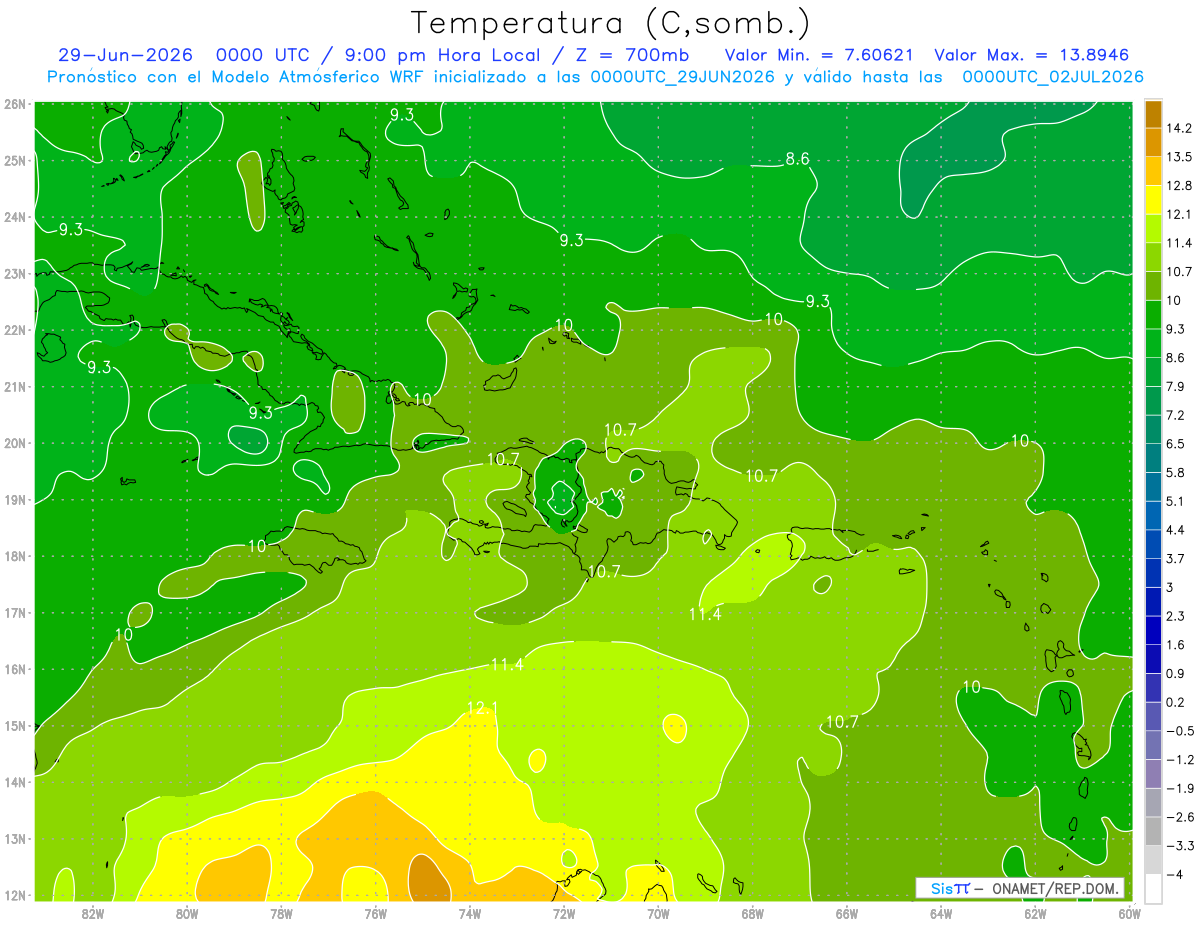Click the 70W longitude axis label
Viewport: 1200px width, 927px height.
click(x=658, y=913)
